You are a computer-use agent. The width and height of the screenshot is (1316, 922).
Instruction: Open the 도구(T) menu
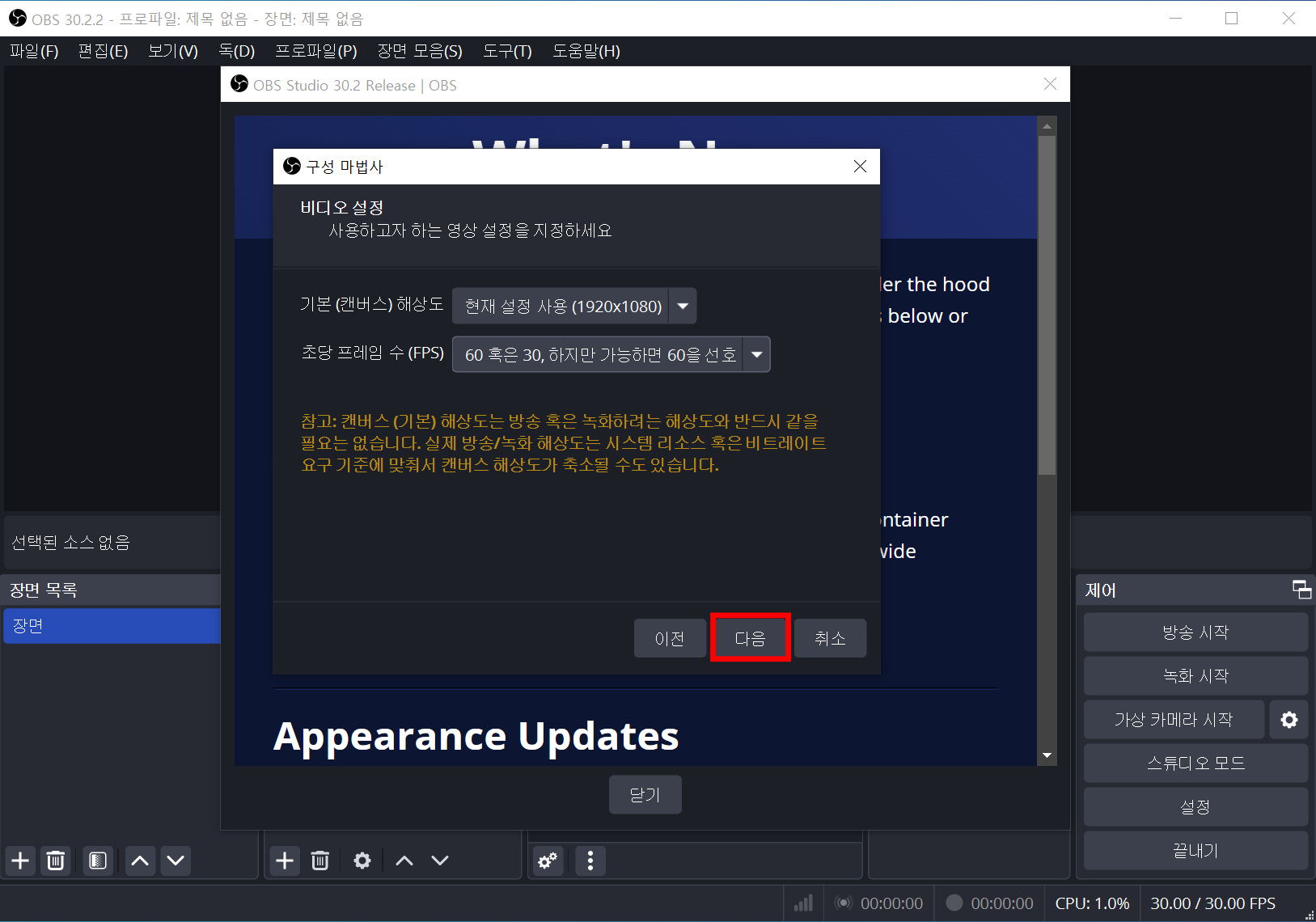click(x=507, y=51)
